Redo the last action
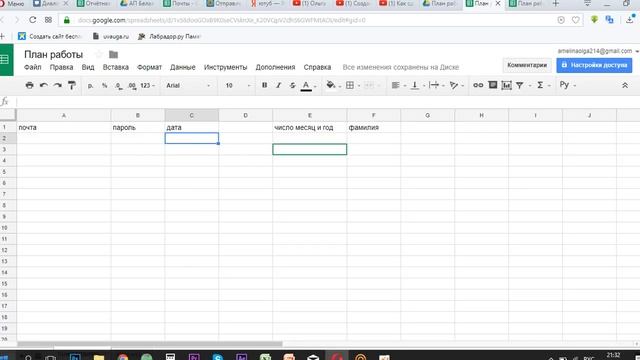 [x=58, y=85]
